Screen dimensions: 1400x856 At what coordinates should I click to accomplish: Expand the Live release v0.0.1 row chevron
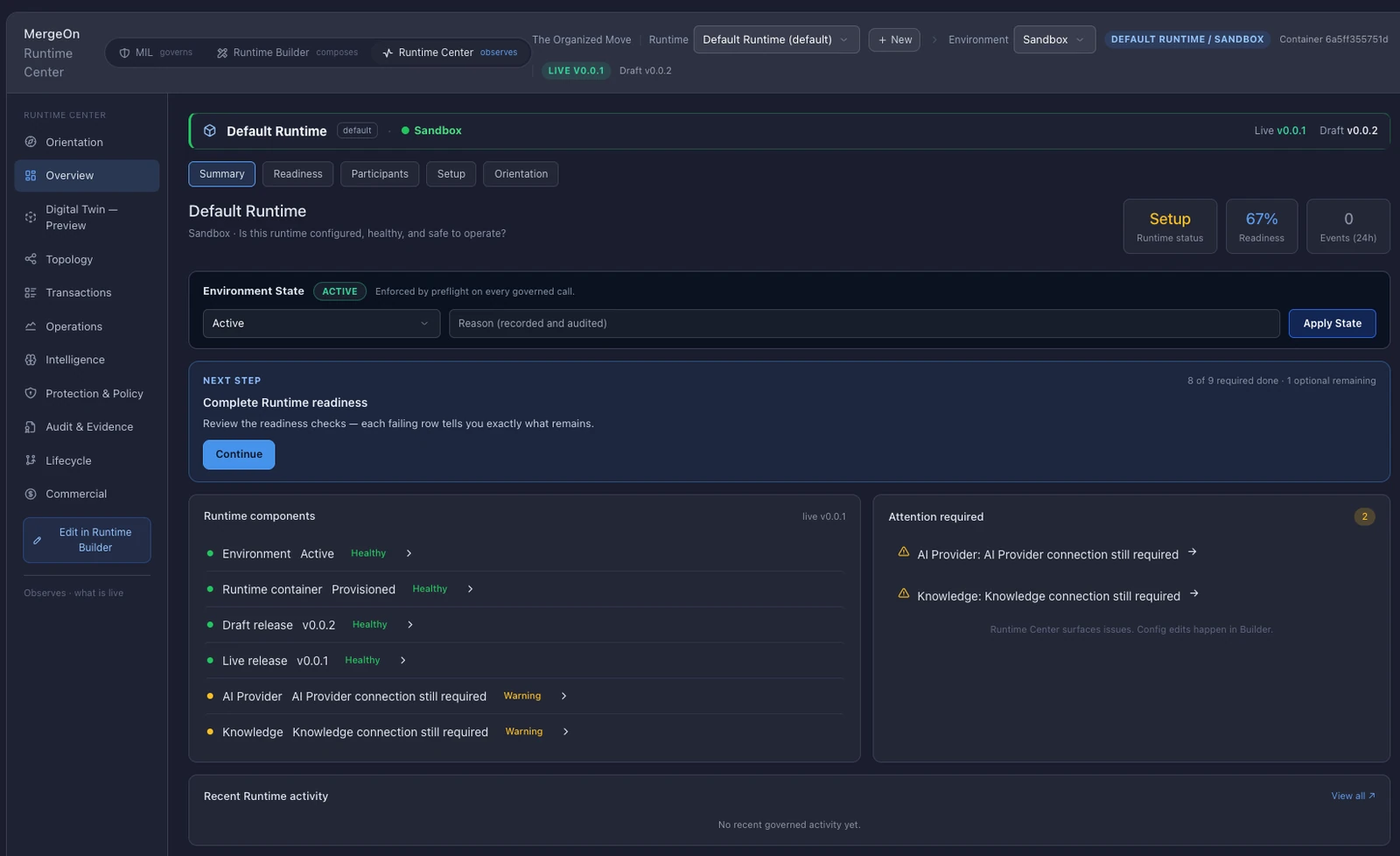pyautogui.click(x=402, y=660)
